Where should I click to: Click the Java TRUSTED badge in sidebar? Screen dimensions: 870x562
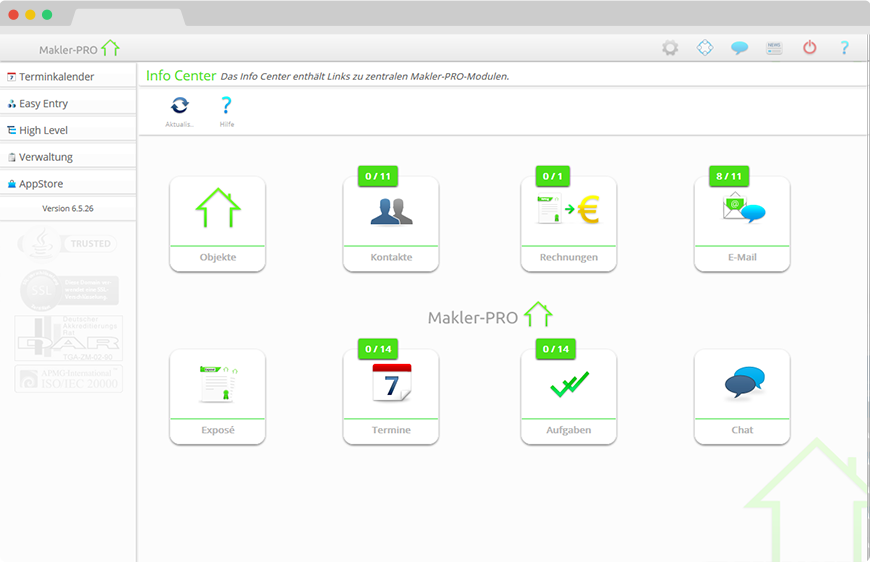point(67,243)
